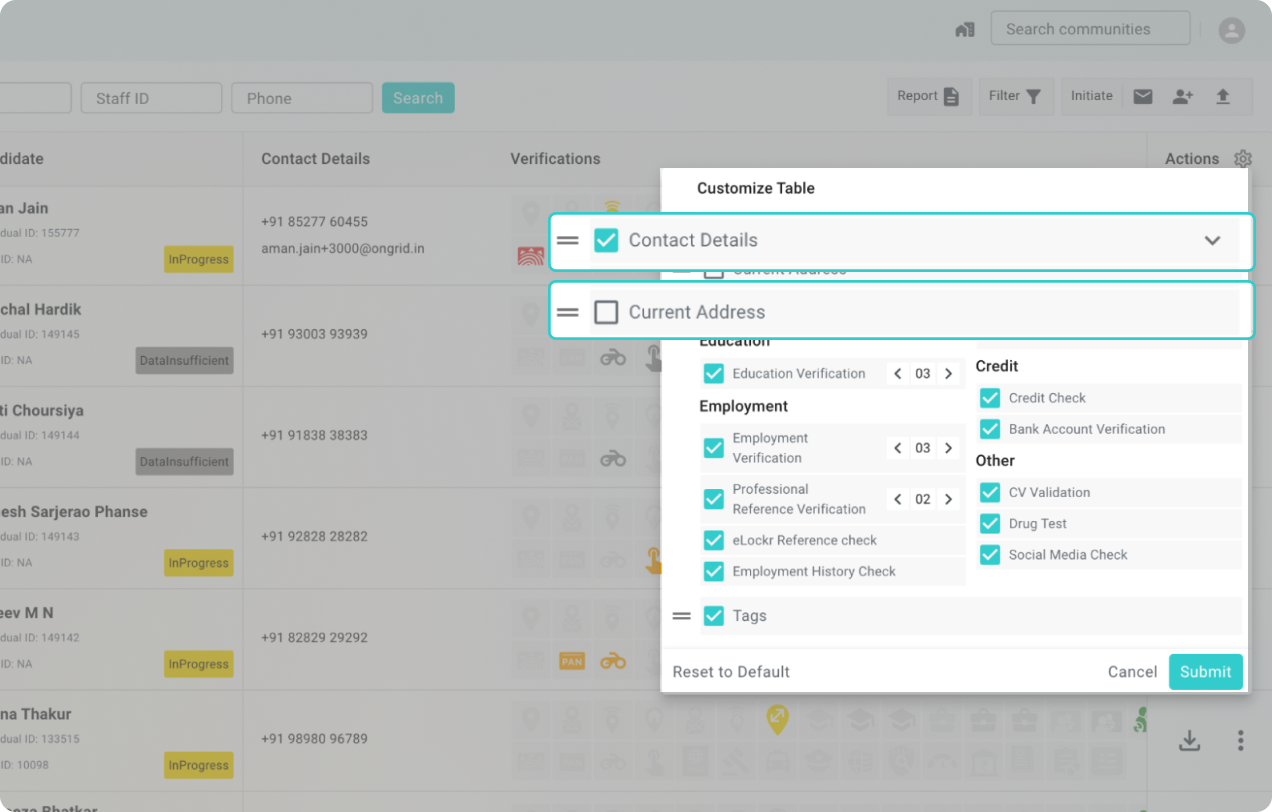The height and width of the screenshot is (812, 1272).
Task: Increase Employment Verification count
Action: pos(948,448)
